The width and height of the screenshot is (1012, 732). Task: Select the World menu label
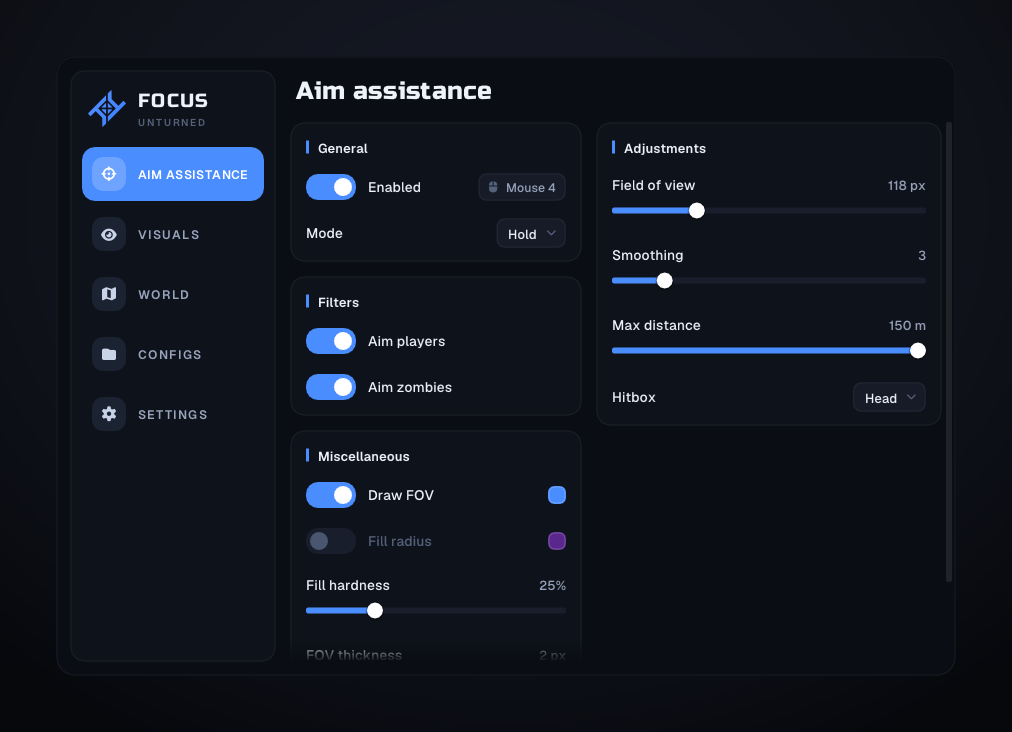click(164, 295)
